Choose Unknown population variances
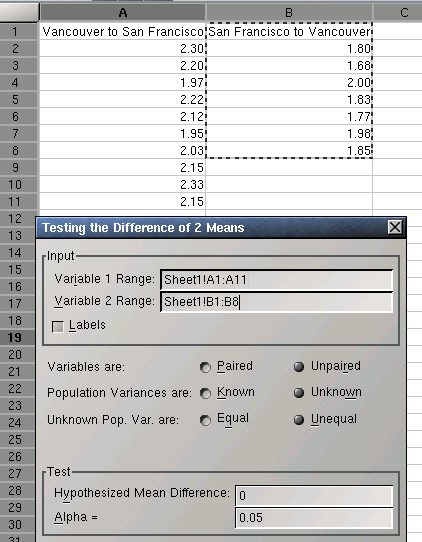The image size is (422, 542). point(299,393)
